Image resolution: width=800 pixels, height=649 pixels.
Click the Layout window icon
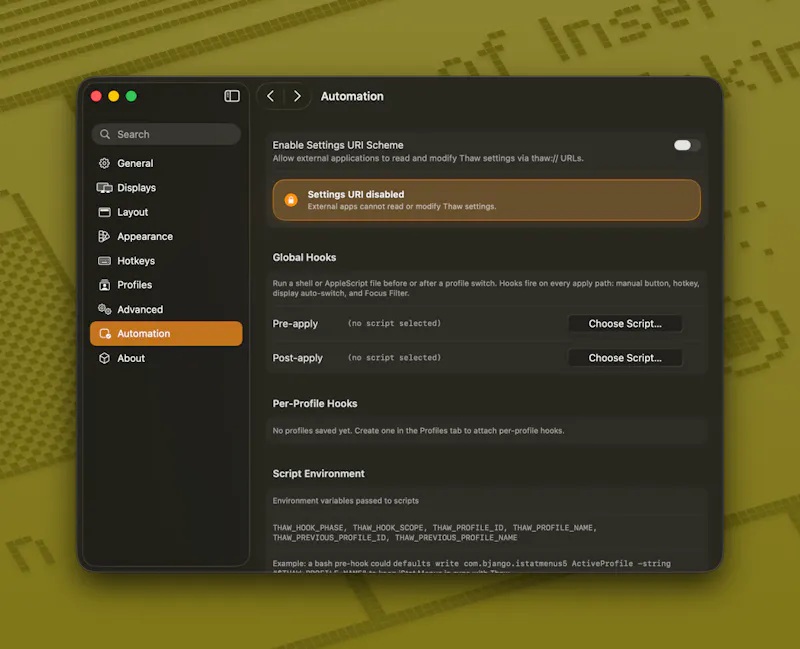coord(104,212)
